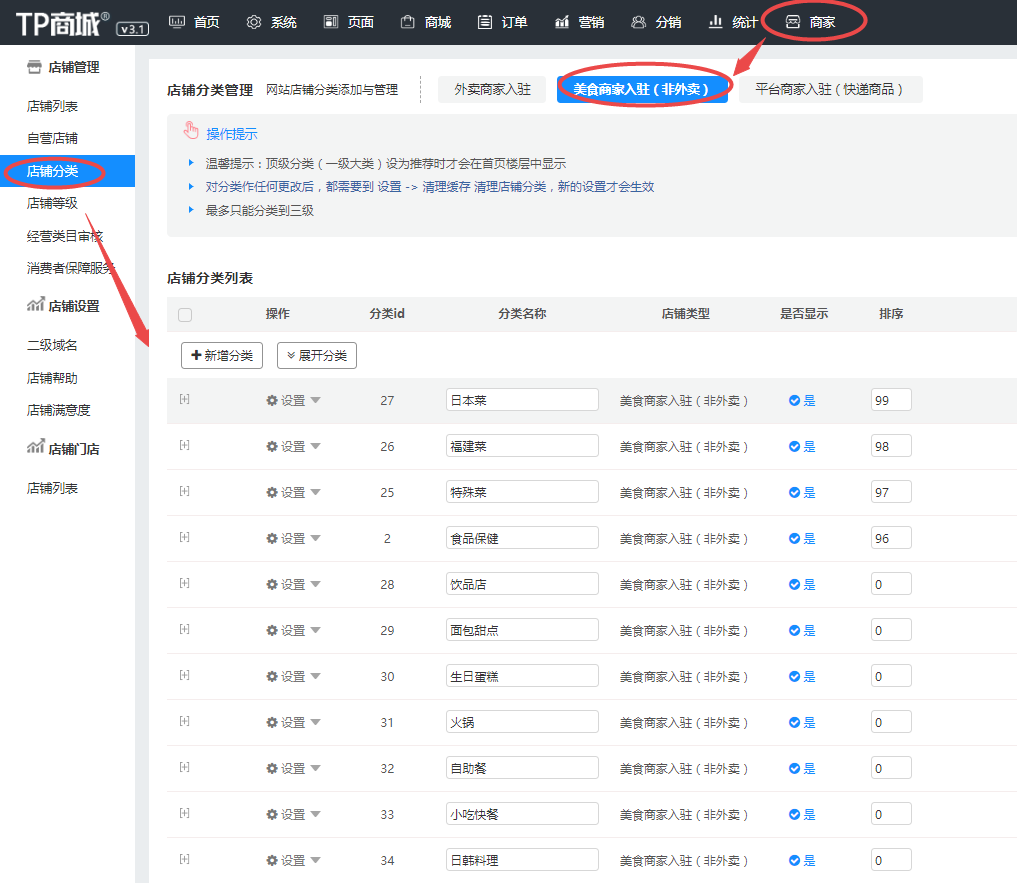Switch to the 外卖商家入驻 tab
The image size is (1017, 883).
[x=491, y=88]
